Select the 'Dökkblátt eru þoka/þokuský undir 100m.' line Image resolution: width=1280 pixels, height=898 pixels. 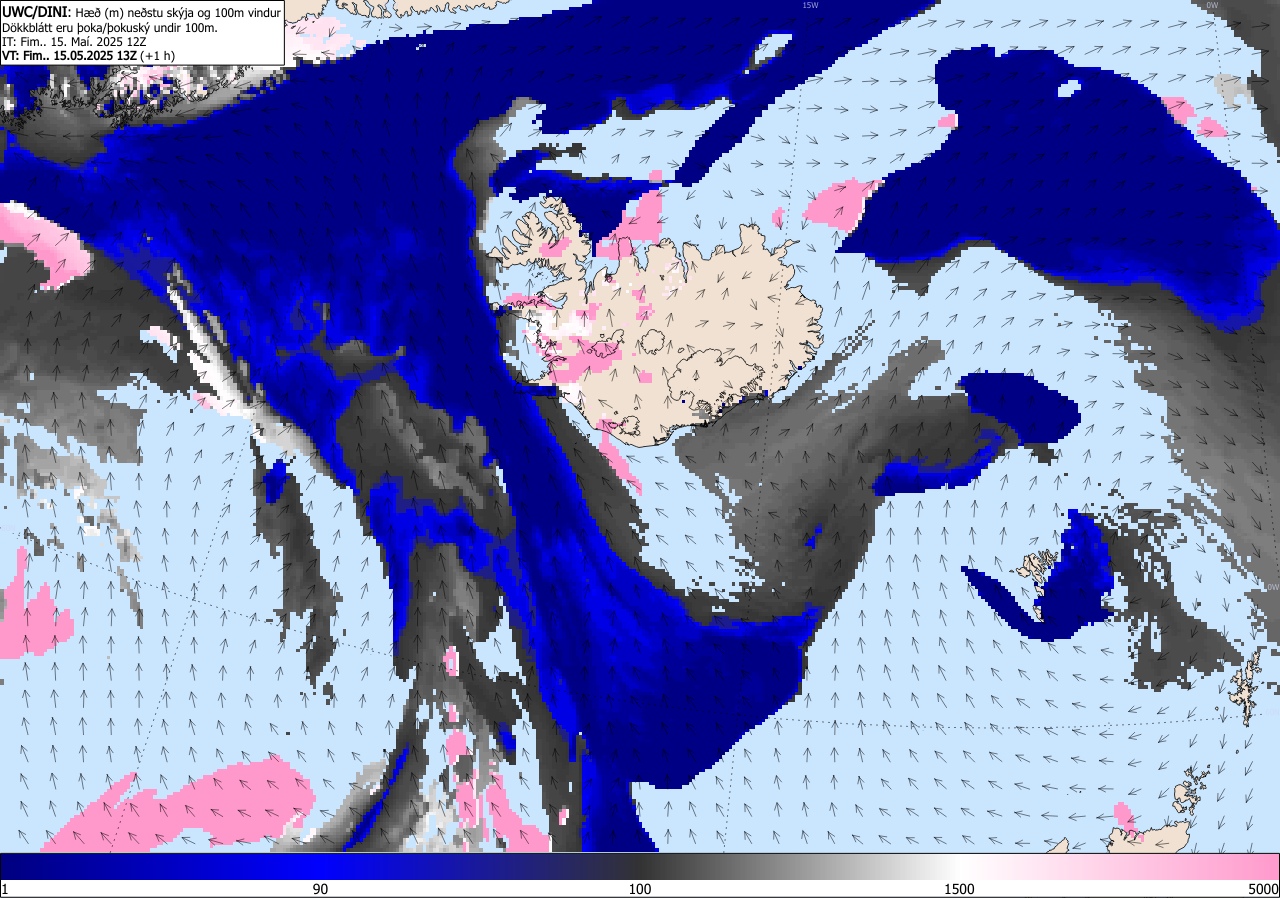pyautogui.click(x=110, y=27)
